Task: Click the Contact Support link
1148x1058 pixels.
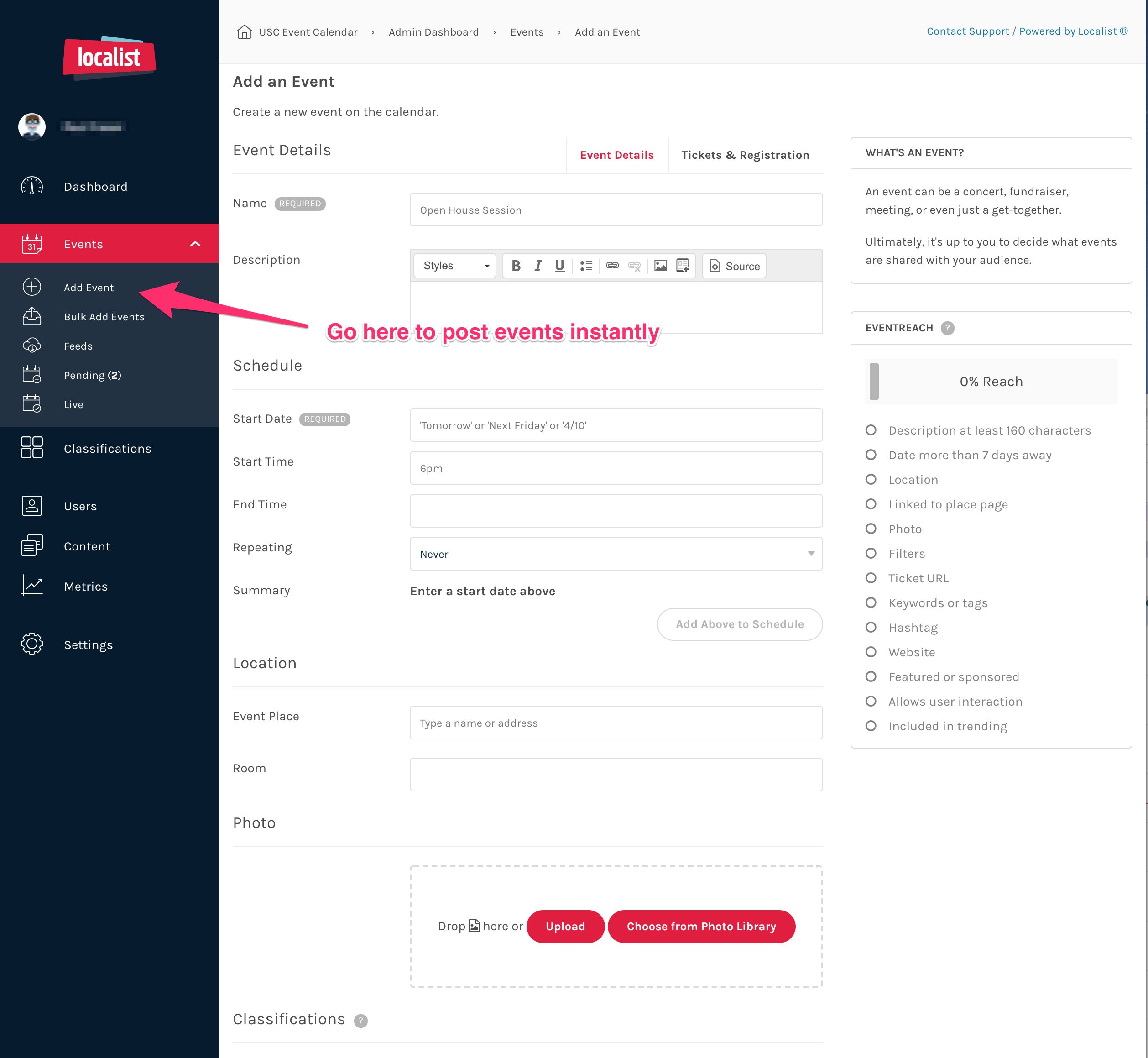Action: pos(967,31)
